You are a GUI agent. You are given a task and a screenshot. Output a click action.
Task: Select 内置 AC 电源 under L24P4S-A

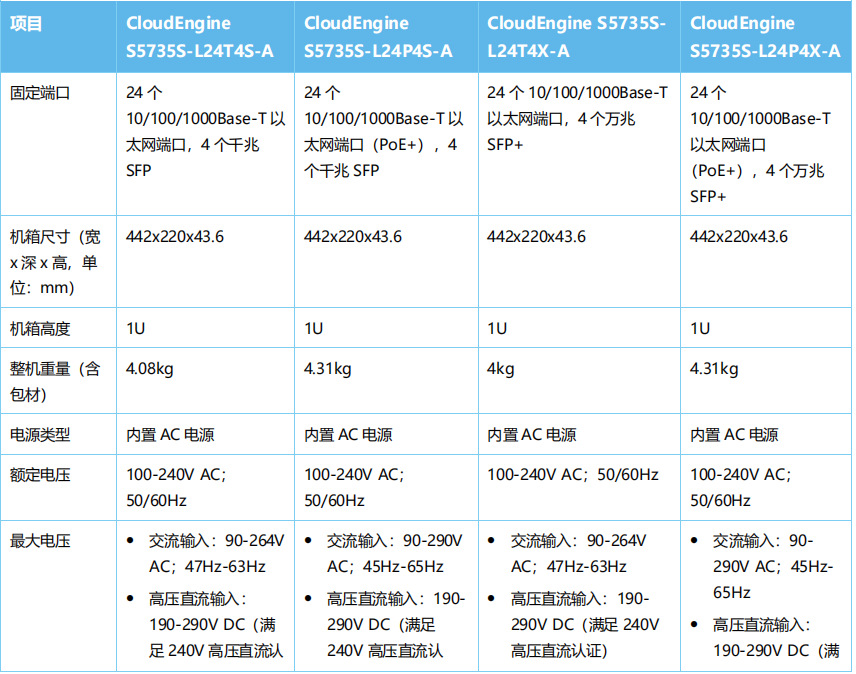point(348,434)
